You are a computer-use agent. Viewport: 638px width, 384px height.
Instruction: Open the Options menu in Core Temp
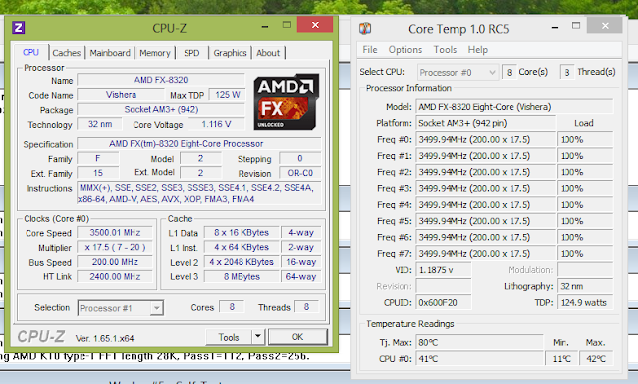click(x=405, y=50)
